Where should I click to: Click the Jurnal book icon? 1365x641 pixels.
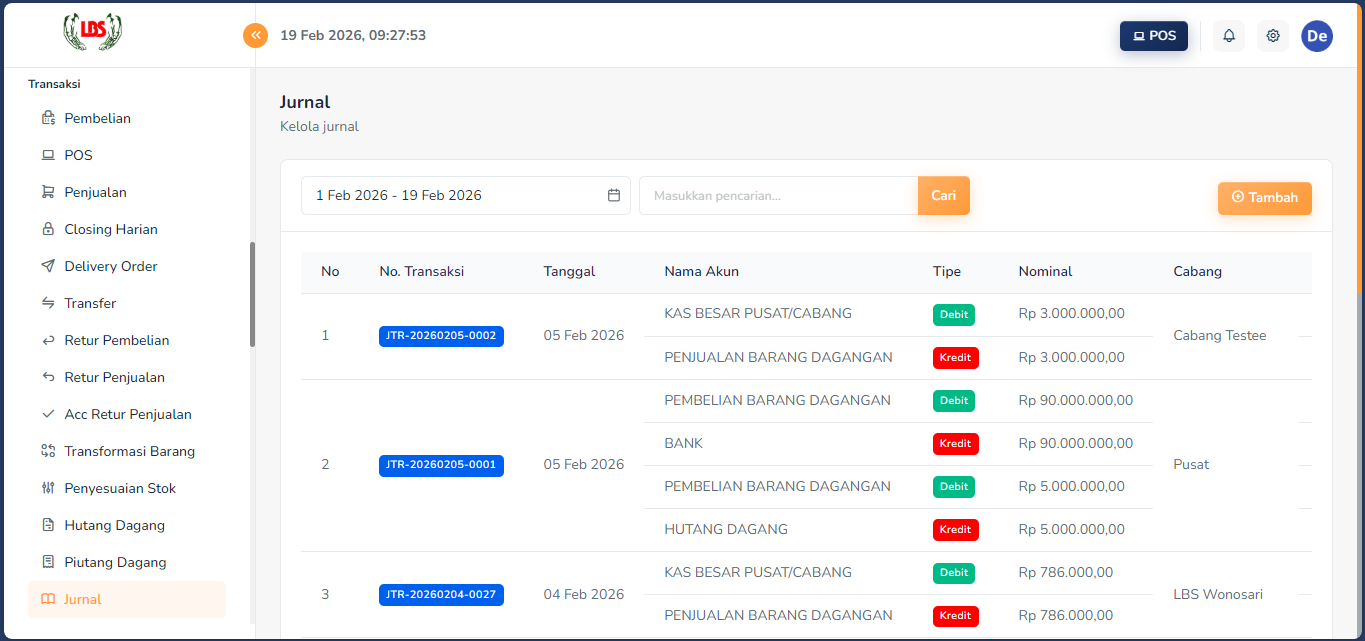[x=48, y=599]
